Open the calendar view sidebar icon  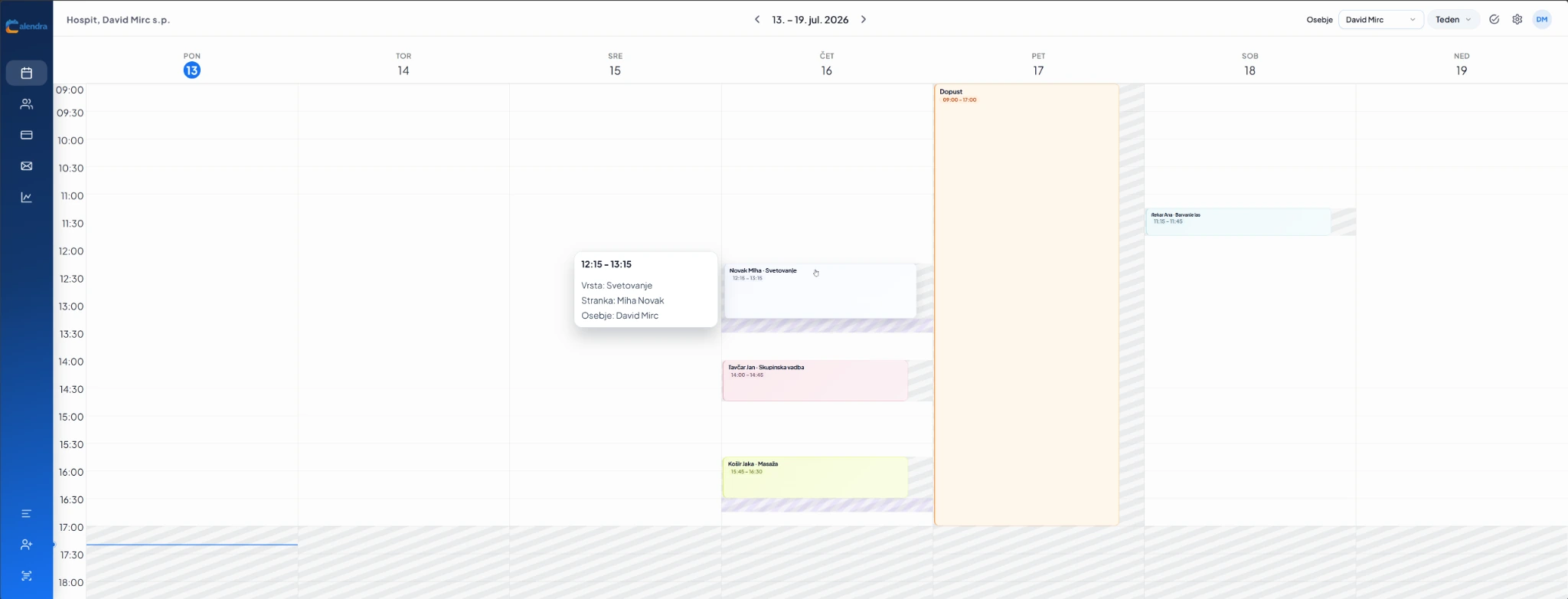[27, 73]
